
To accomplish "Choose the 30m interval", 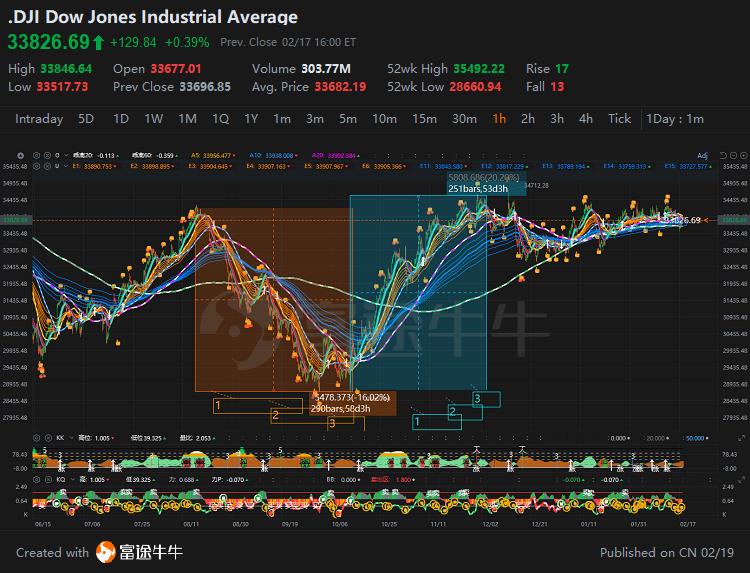I will click(x=464, y=119).
